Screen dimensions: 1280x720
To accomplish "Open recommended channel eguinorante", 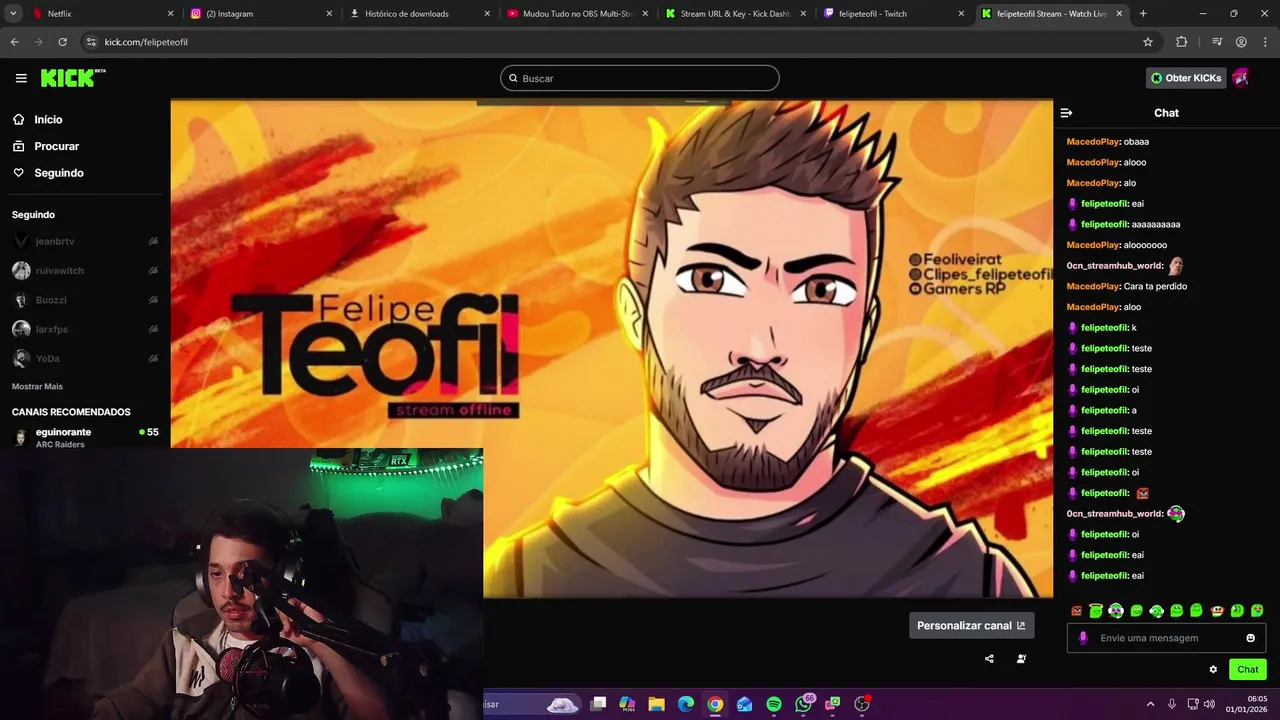I will [x=85, y=438].
